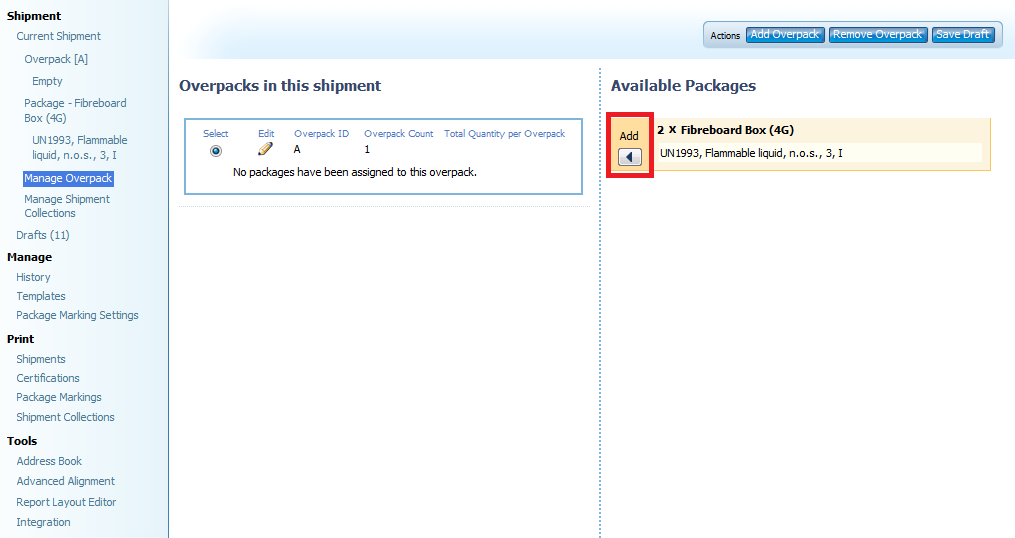
Task: Select the 2 × Fibreboard Box (4G) package
Action: [x=725, y=130]
